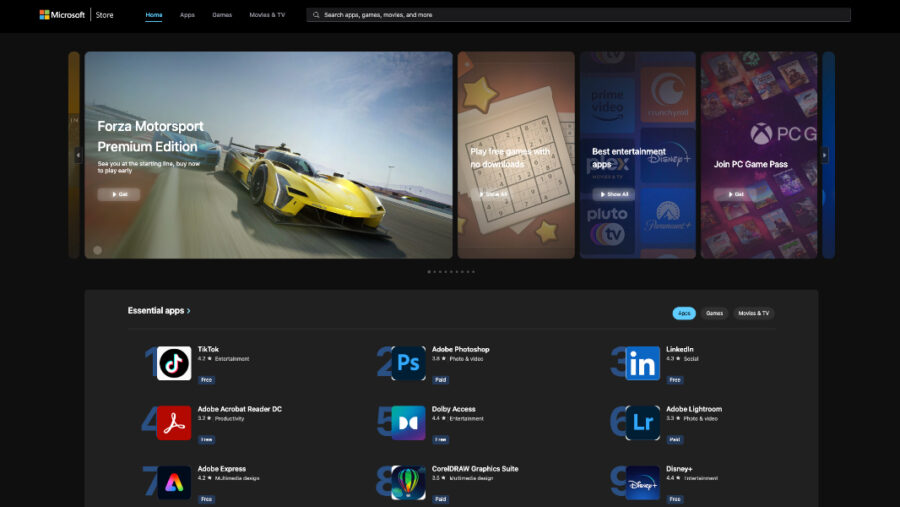The height and width of the screenshot is (507, 900).
Task: Open Play free games sudoku card
Action: coord(516,155)
